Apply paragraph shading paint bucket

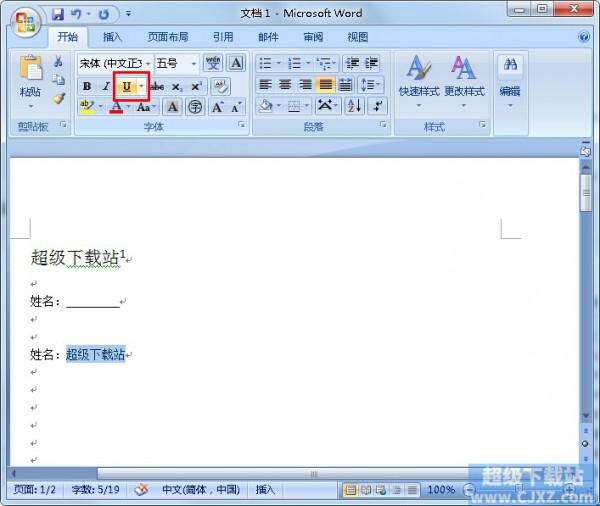click(x=266, y=106)
